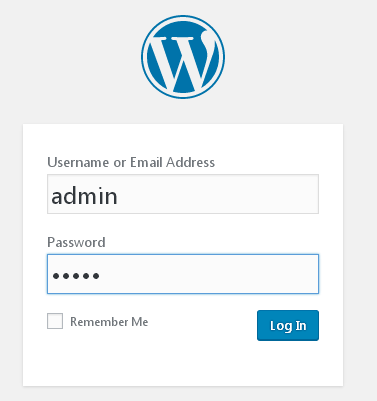Click the "In" text on the blue button
The image size is (377, 401).
pyautogui.click(x=301, y=325)
